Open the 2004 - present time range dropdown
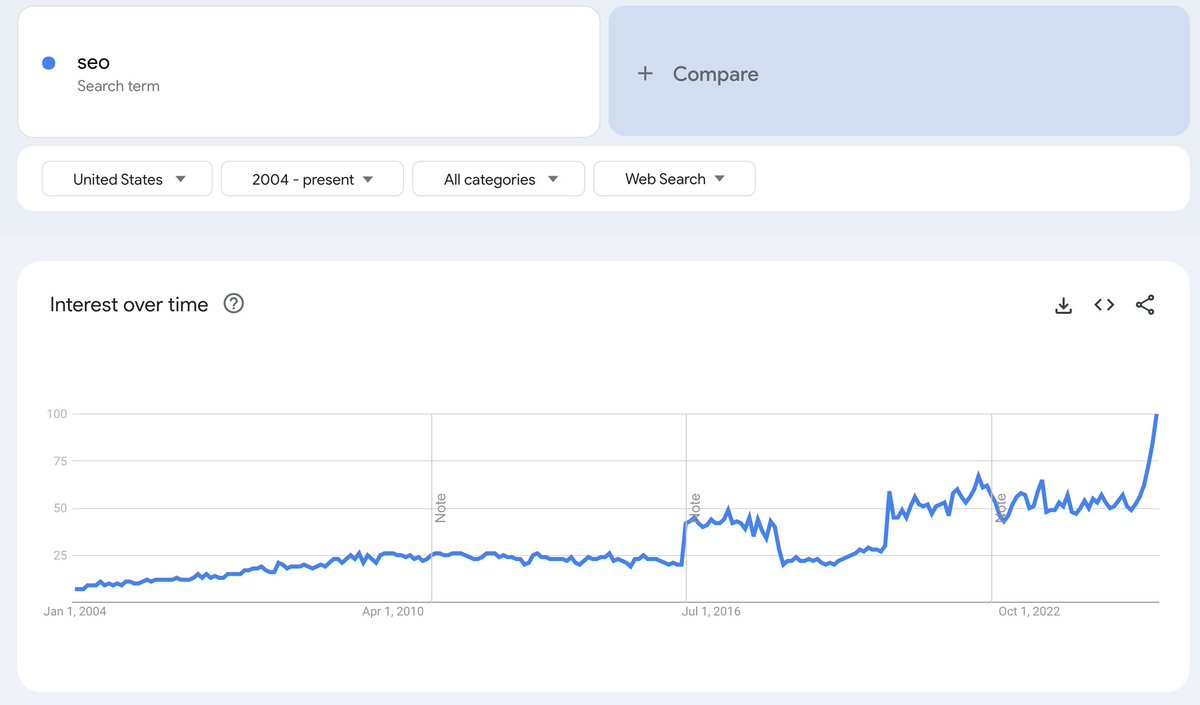The width and height of the screenshot is (1200, 705). pos(312,179)
